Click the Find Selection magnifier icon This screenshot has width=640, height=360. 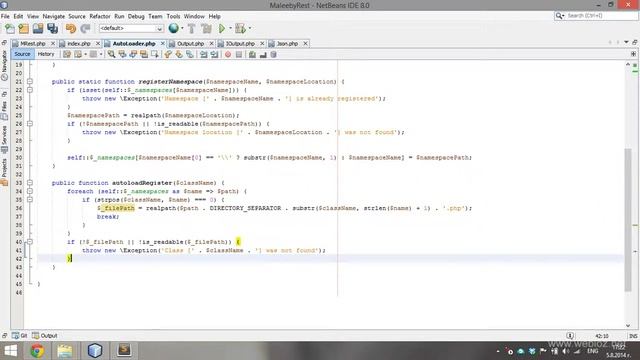coord(111,54)
